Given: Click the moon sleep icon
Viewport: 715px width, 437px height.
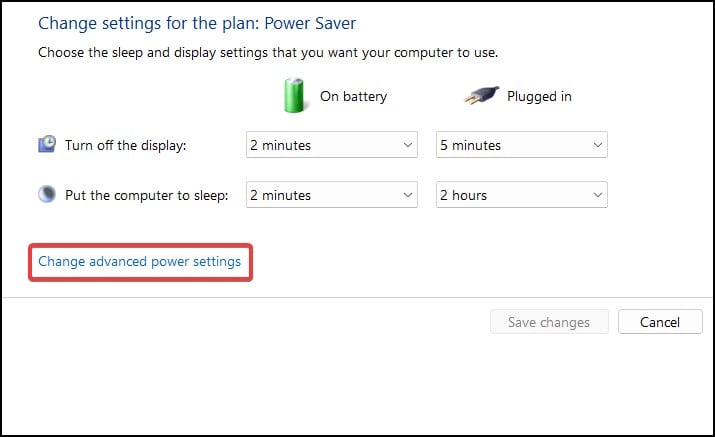Looking at the screenshot, I should pyautogui.click(x=47, y=194).
